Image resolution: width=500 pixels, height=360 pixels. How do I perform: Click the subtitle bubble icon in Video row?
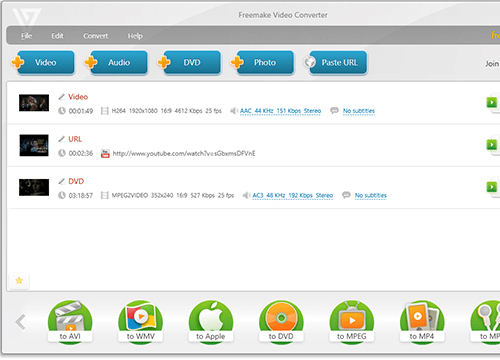point(334,110)
